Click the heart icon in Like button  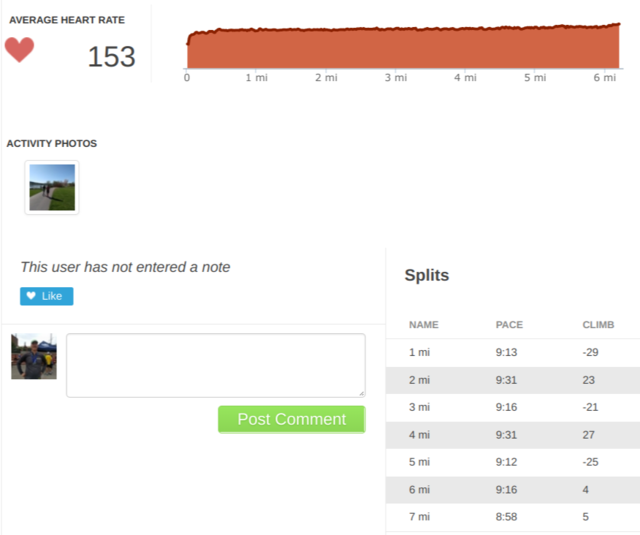click(31, 297)
